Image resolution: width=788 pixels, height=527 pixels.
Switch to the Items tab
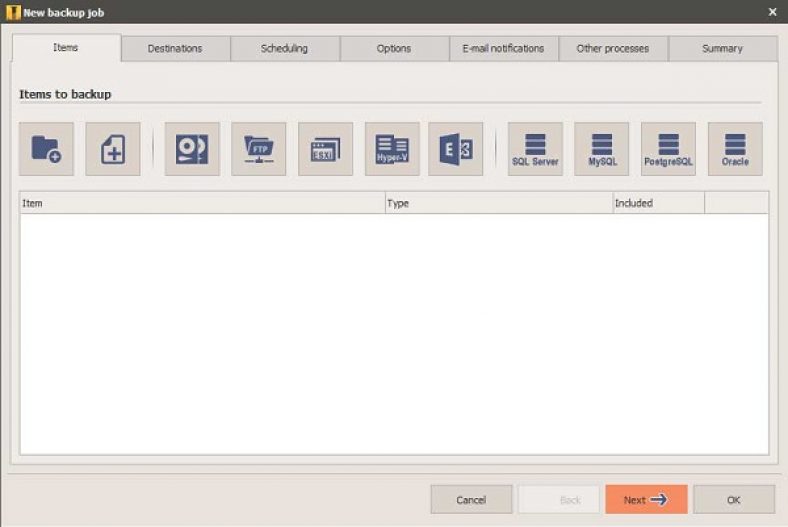click(66, 48)
